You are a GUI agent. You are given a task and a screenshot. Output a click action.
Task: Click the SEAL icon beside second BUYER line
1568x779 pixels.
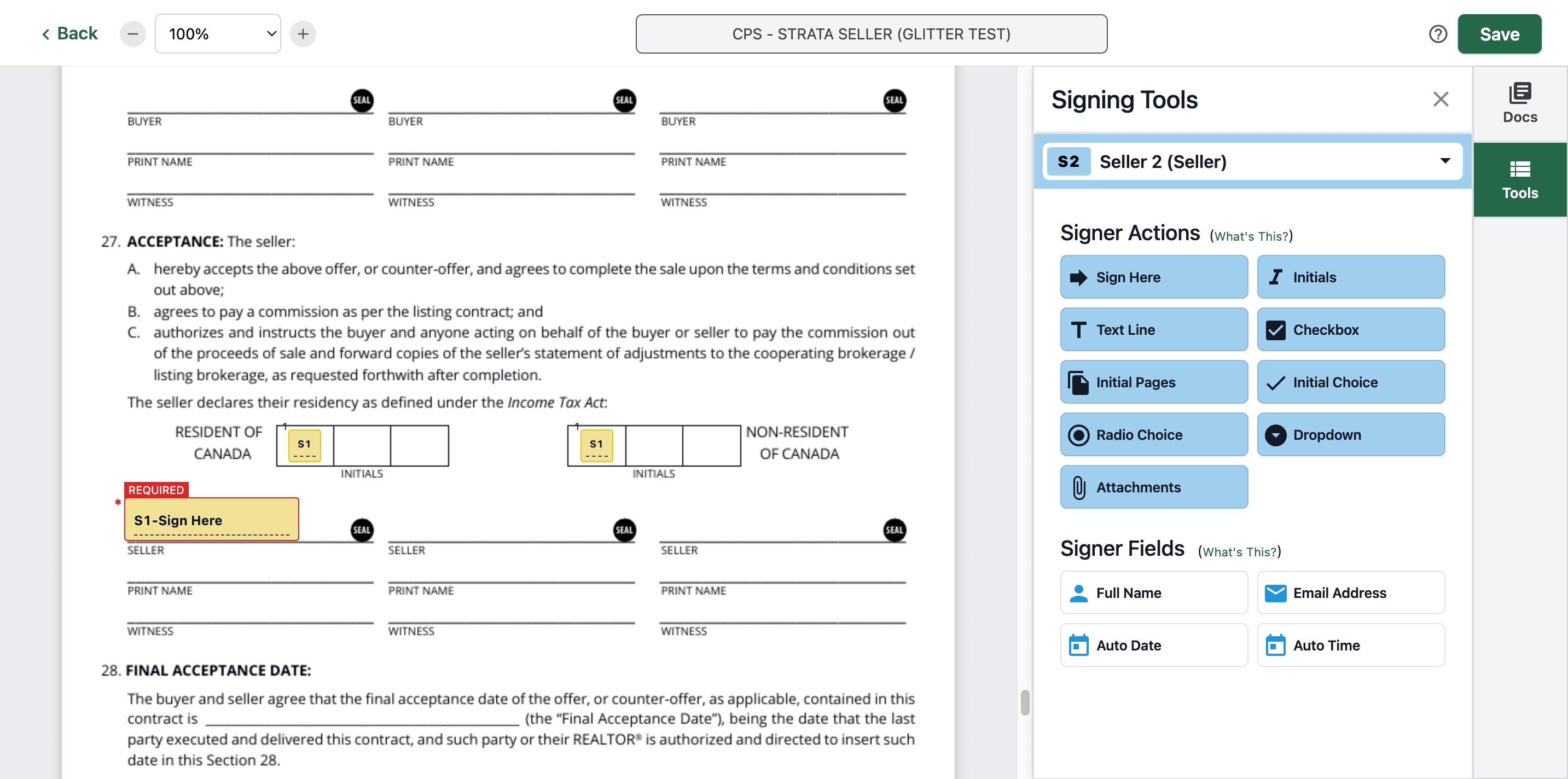[x=624, y=101]
